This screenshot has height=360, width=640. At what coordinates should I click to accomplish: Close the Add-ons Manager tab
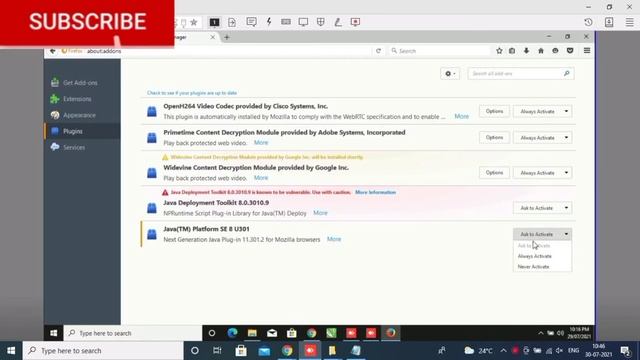(213, 37)
